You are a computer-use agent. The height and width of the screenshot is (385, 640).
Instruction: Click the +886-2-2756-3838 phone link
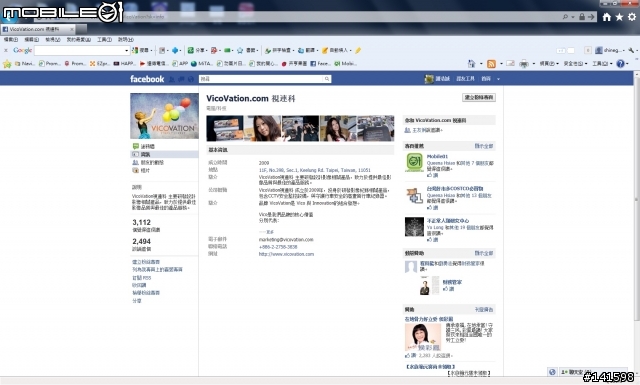(278, 247)
